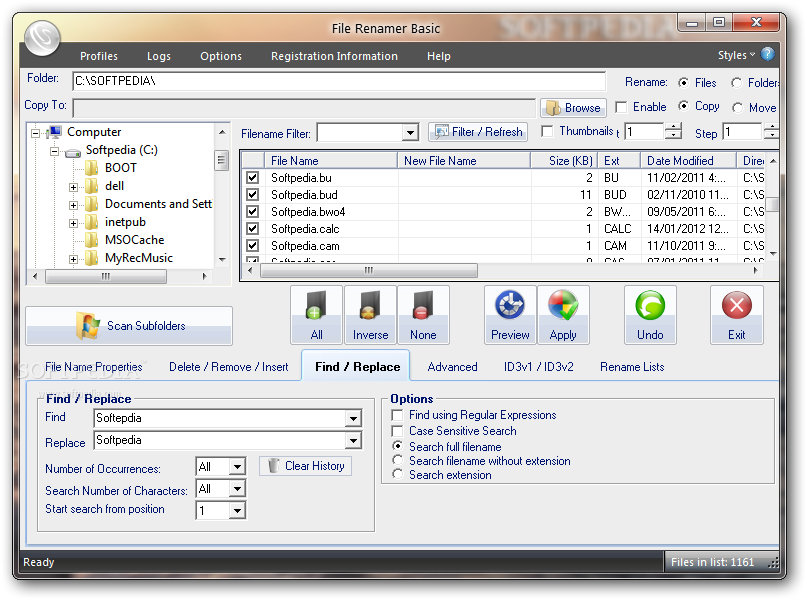807x600 pixels.
Task: Open the Filename Filter dropdown
Action: click(410, 133)
